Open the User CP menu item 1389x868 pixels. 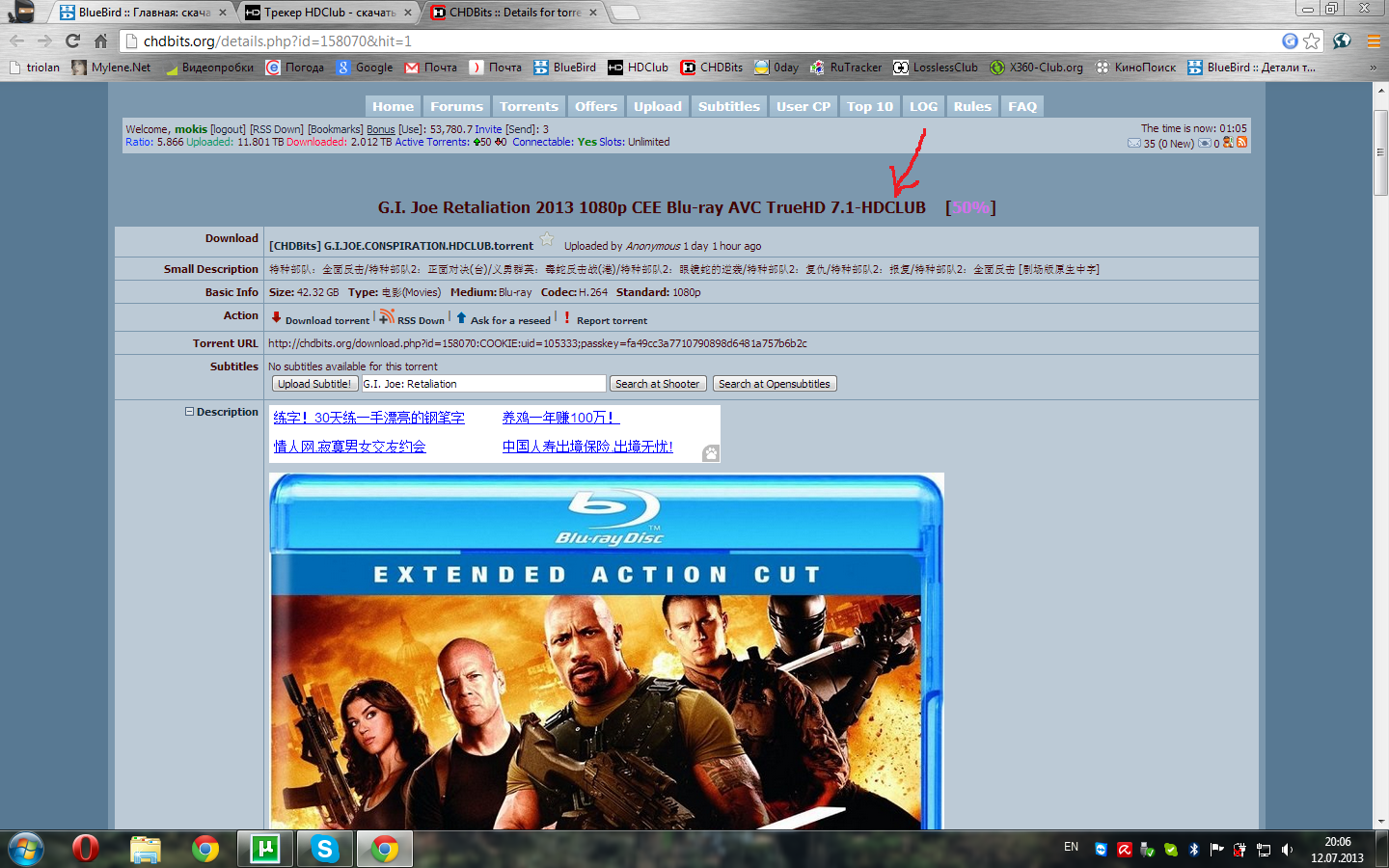(x=803, y=106)
